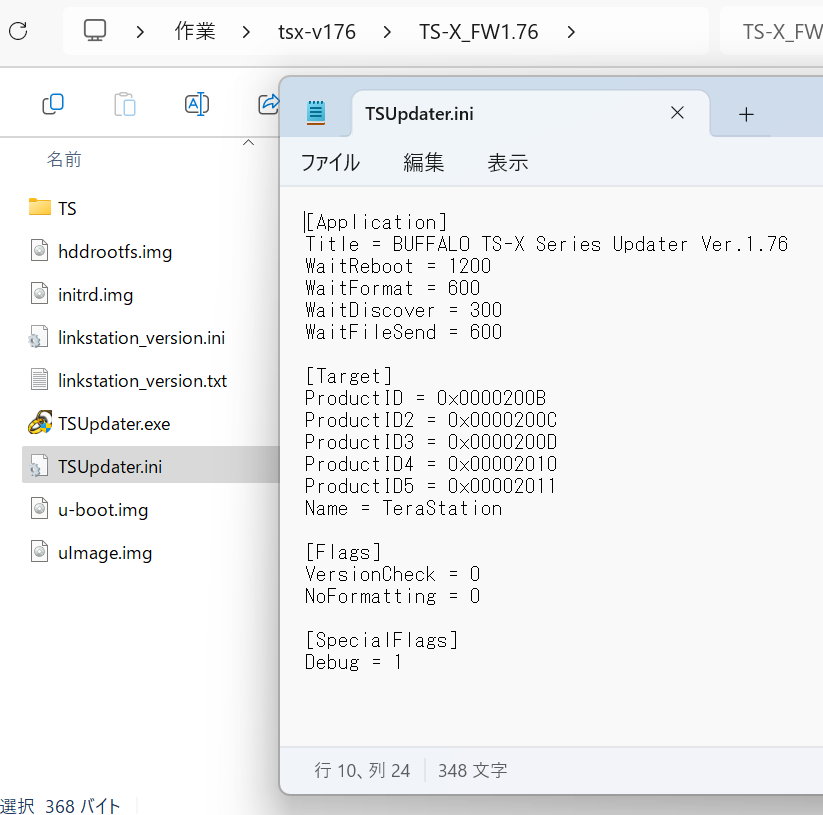Toggle sort direction arrow above 名前 column
Viewport: 823px width, 815px height.
(x=249, y=142)
